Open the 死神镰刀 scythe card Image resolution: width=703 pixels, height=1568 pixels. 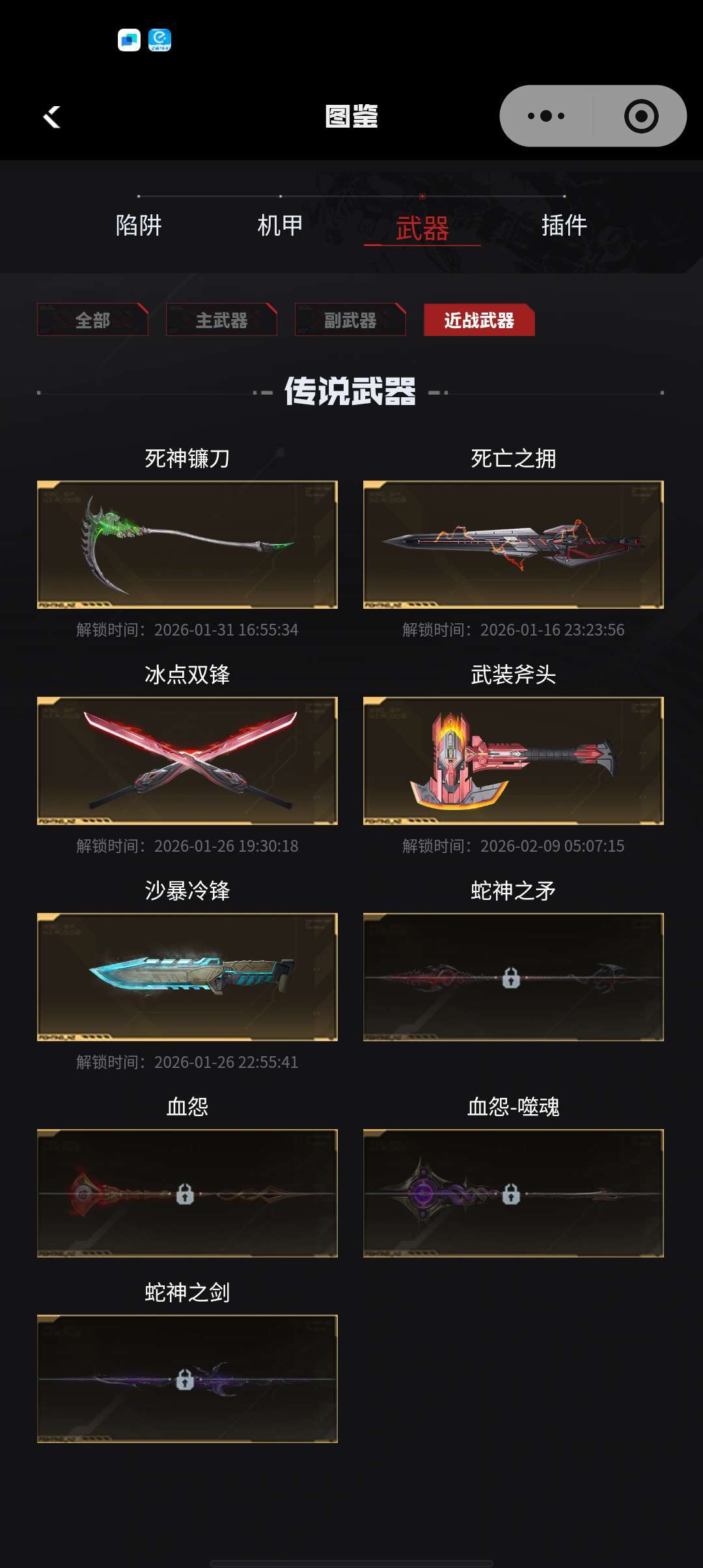tap(187, 544)
